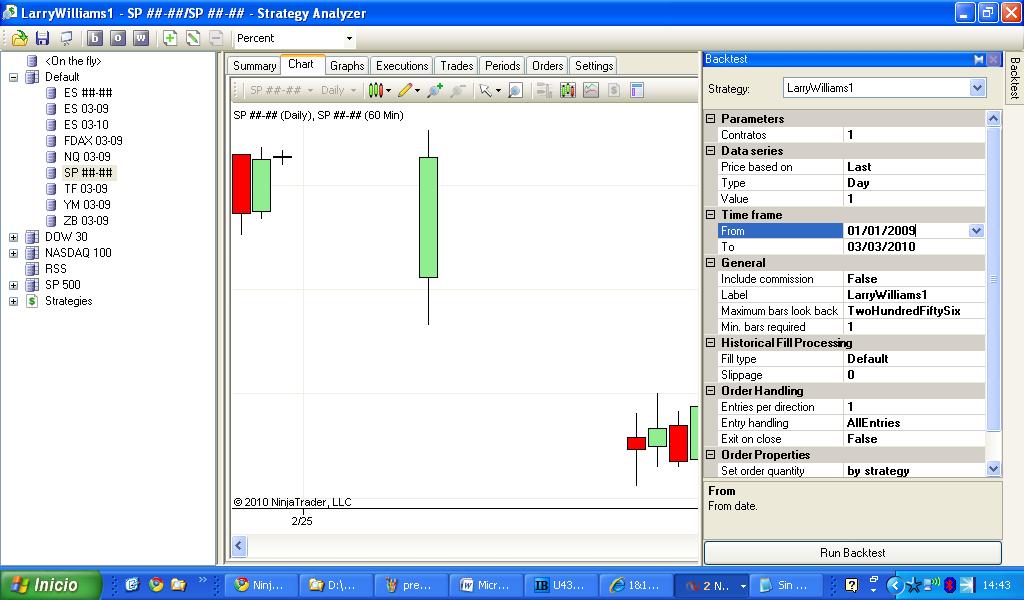Image resolution: width=1024 pixels, height=600 pixels.
Task: Click the save results disk icon
Action: click(42, 38)
